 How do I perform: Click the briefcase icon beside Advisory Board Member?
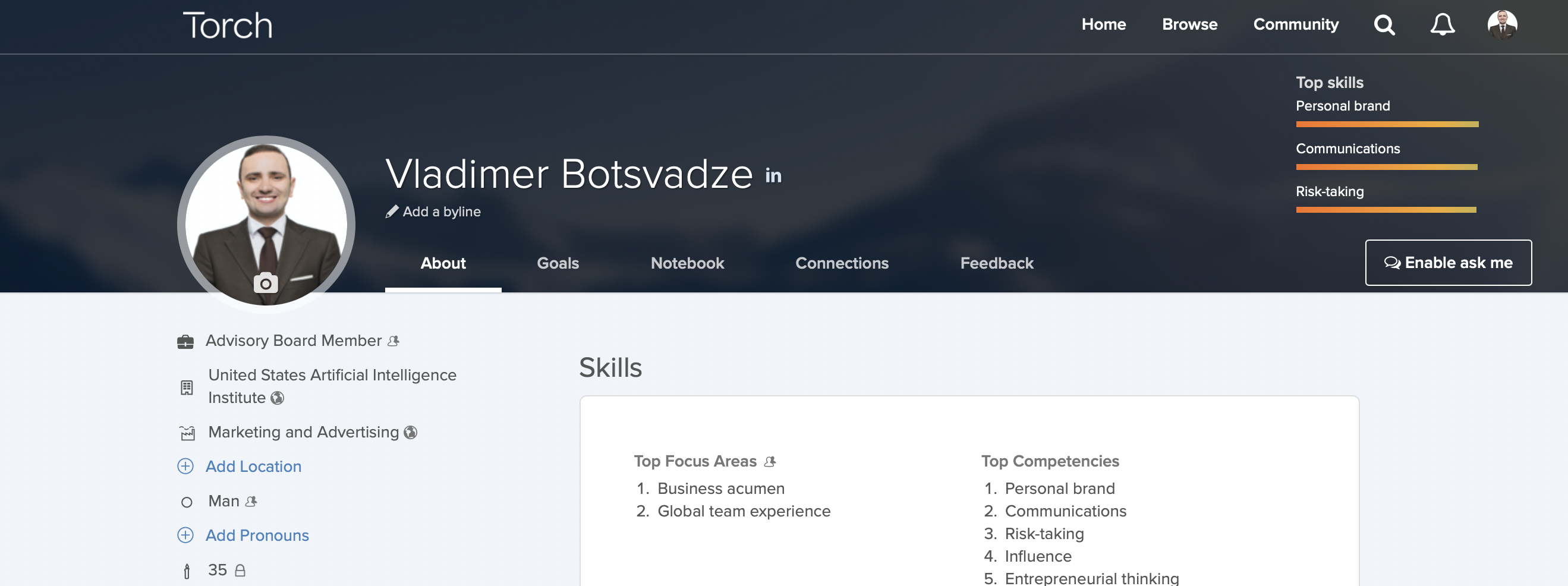(x=185, y=342)
